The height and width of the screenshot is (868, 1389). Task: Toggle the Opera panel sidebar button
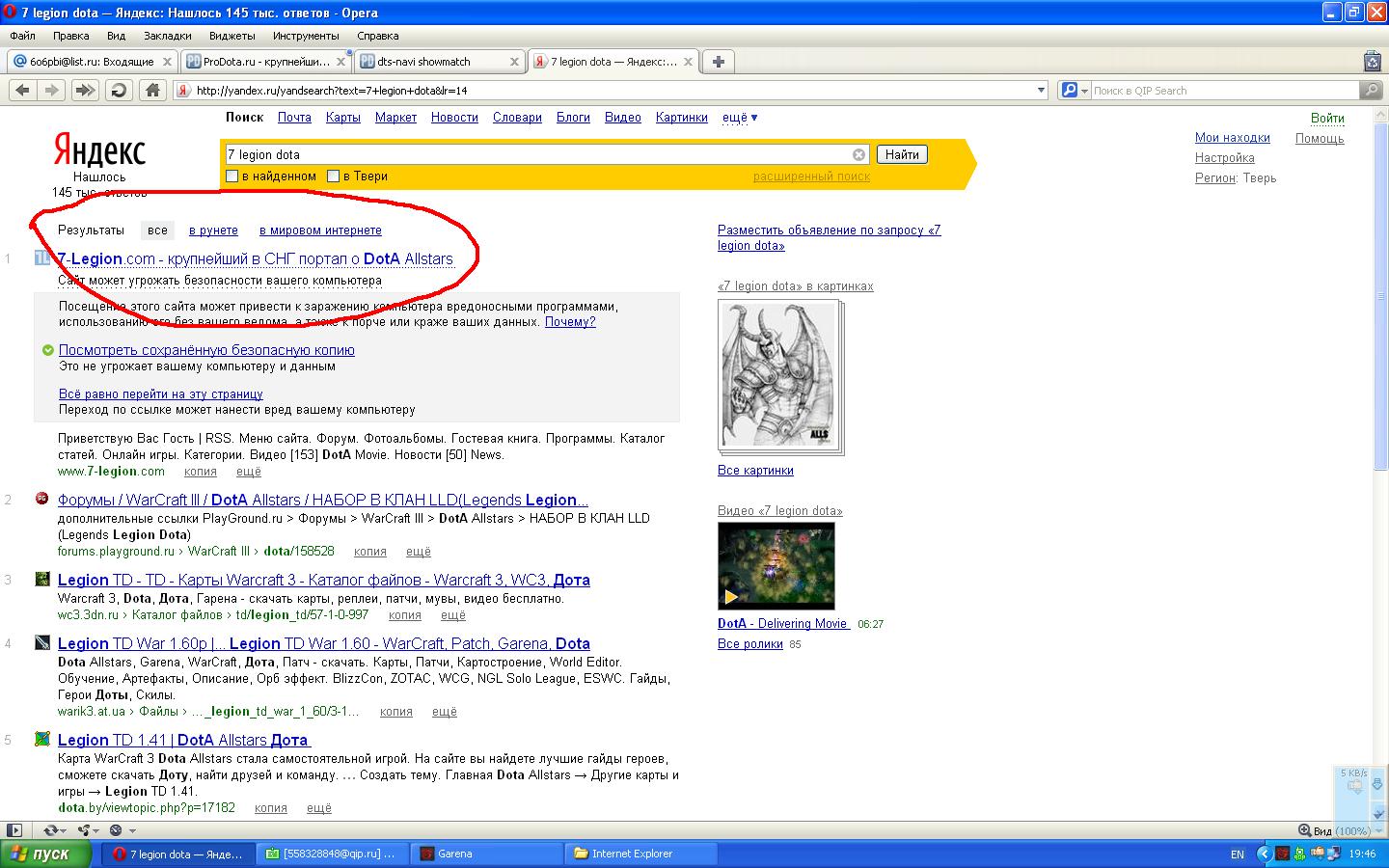[x=14, y=829]
